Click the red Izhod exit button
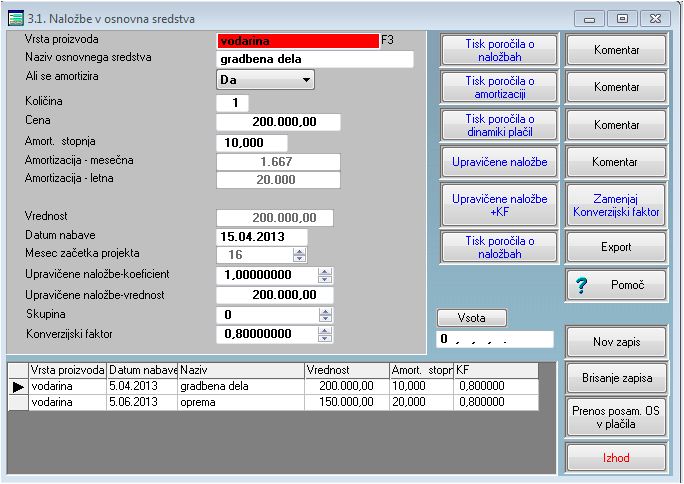The image size is (684, 484). pos(616,456)
